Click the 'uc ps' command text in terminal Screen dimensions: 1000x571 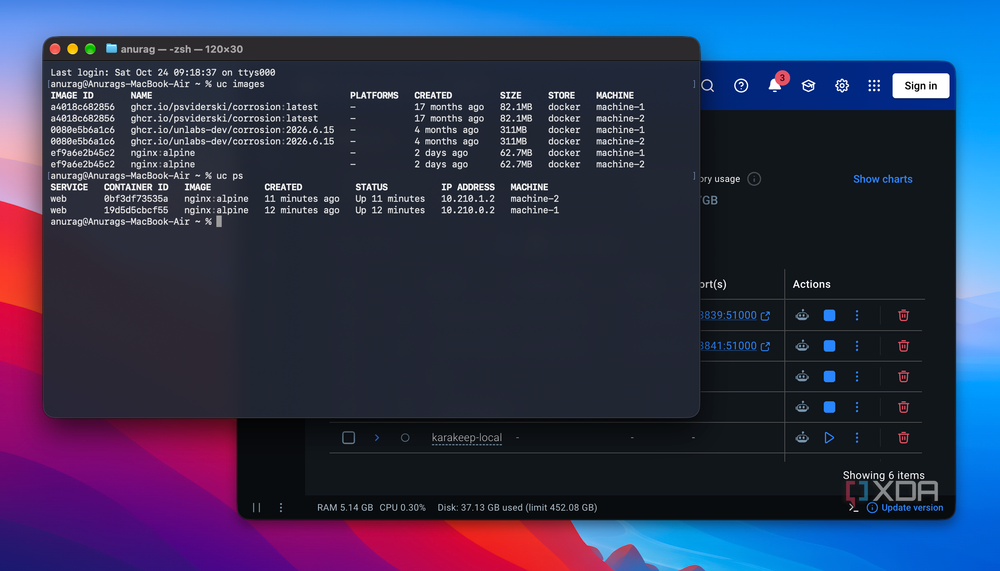pyautogui.click(x=230, y=176)
